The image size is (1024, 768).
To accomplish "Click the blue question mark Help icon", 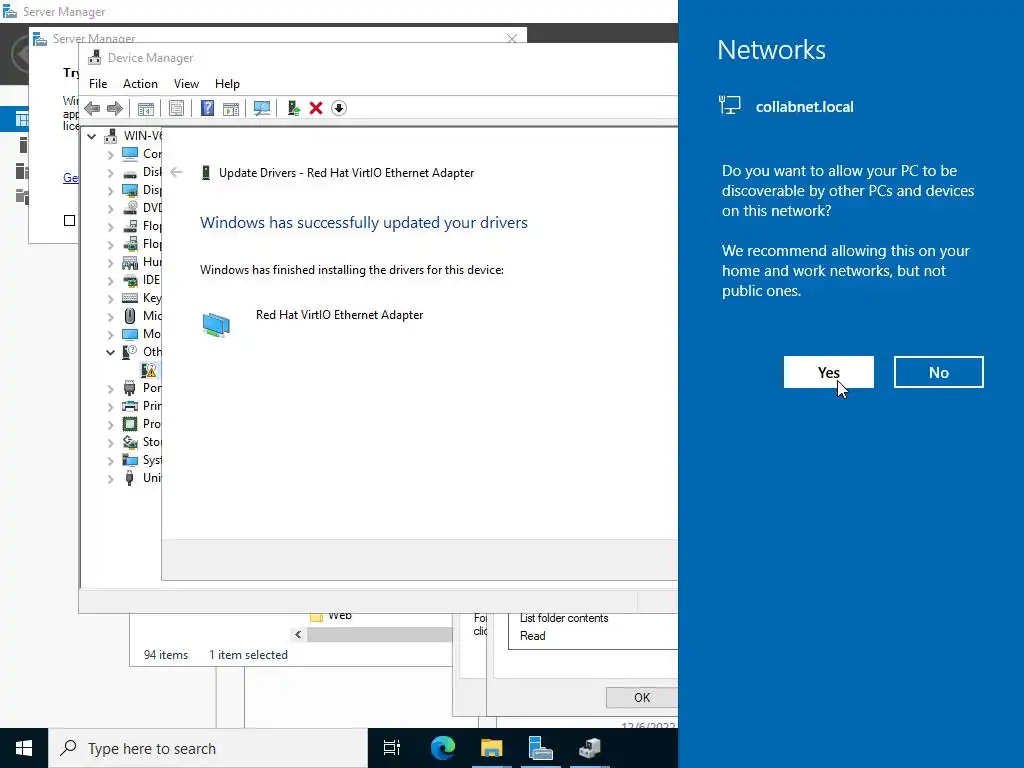I will coord(207,108).
